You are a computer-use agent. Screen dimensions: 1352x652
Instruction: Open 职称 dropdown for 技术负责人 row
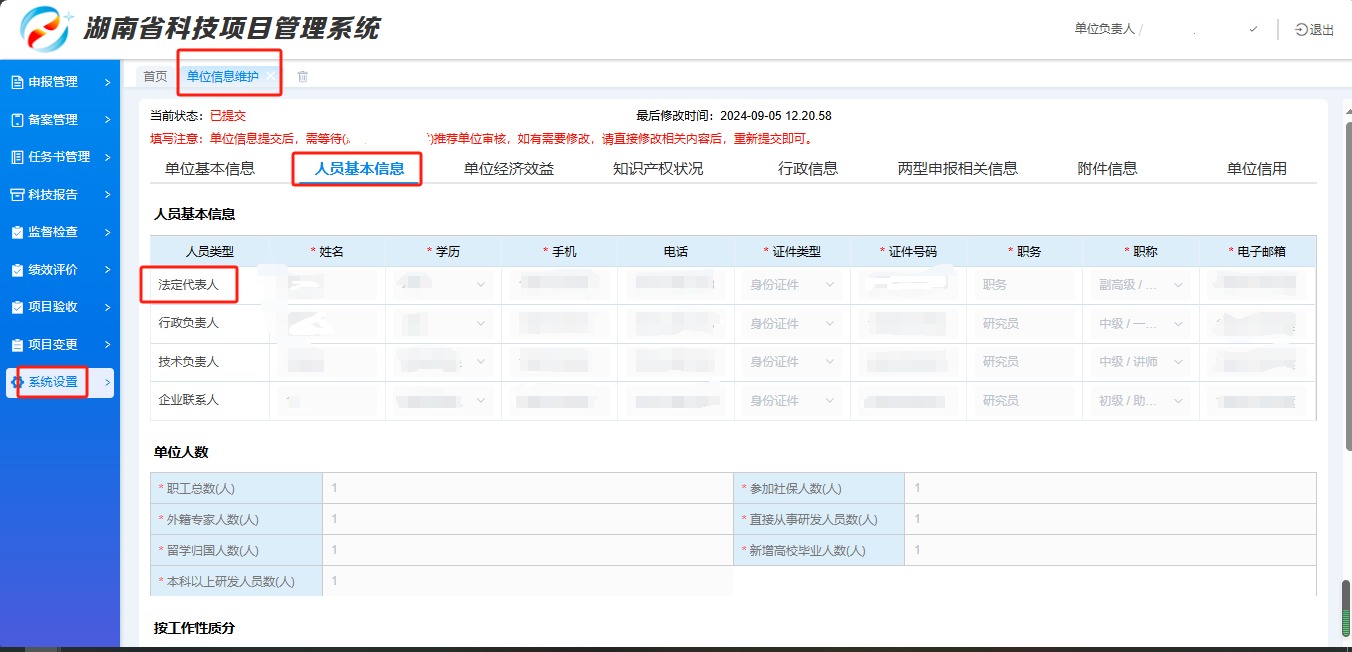tap(1140, 362)
